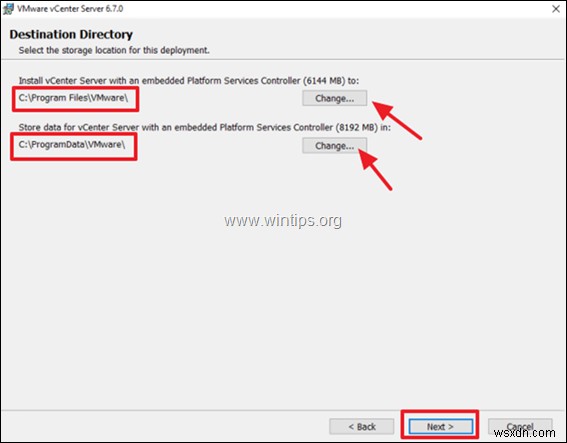Go to the next installer step
This screenshot has width=567, height=443.
[440, 427]
